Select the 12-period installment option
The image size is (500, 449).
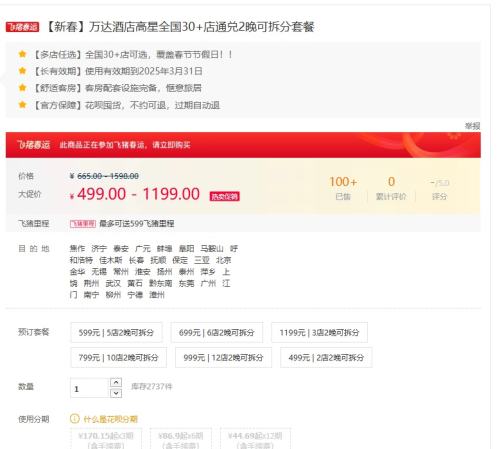click(x=255, y=439)
